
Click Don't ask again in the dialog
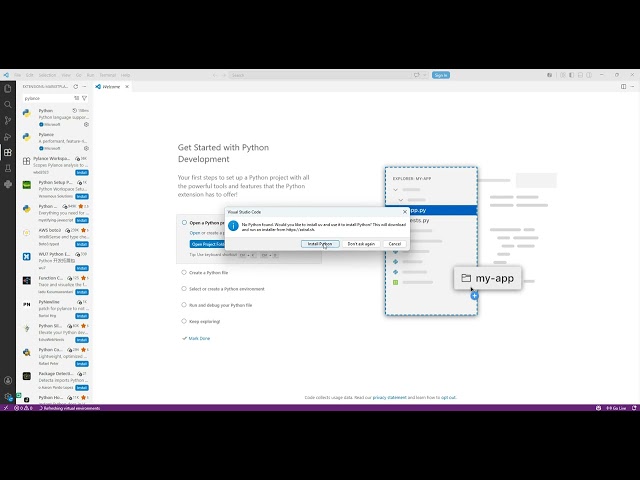[361, 244]
